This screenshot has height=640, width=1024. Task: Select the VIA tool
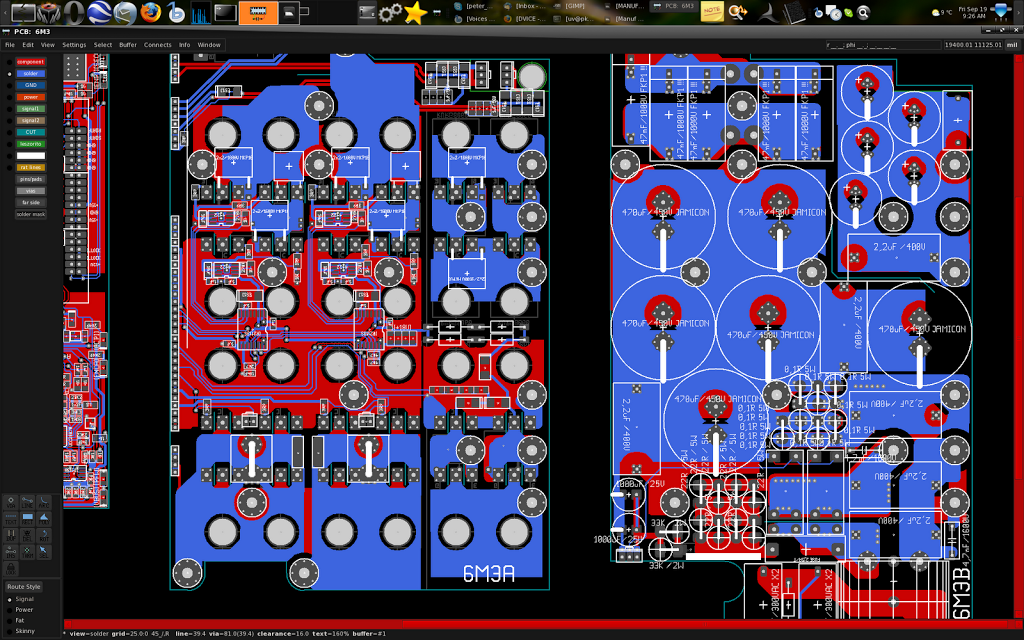11,502
